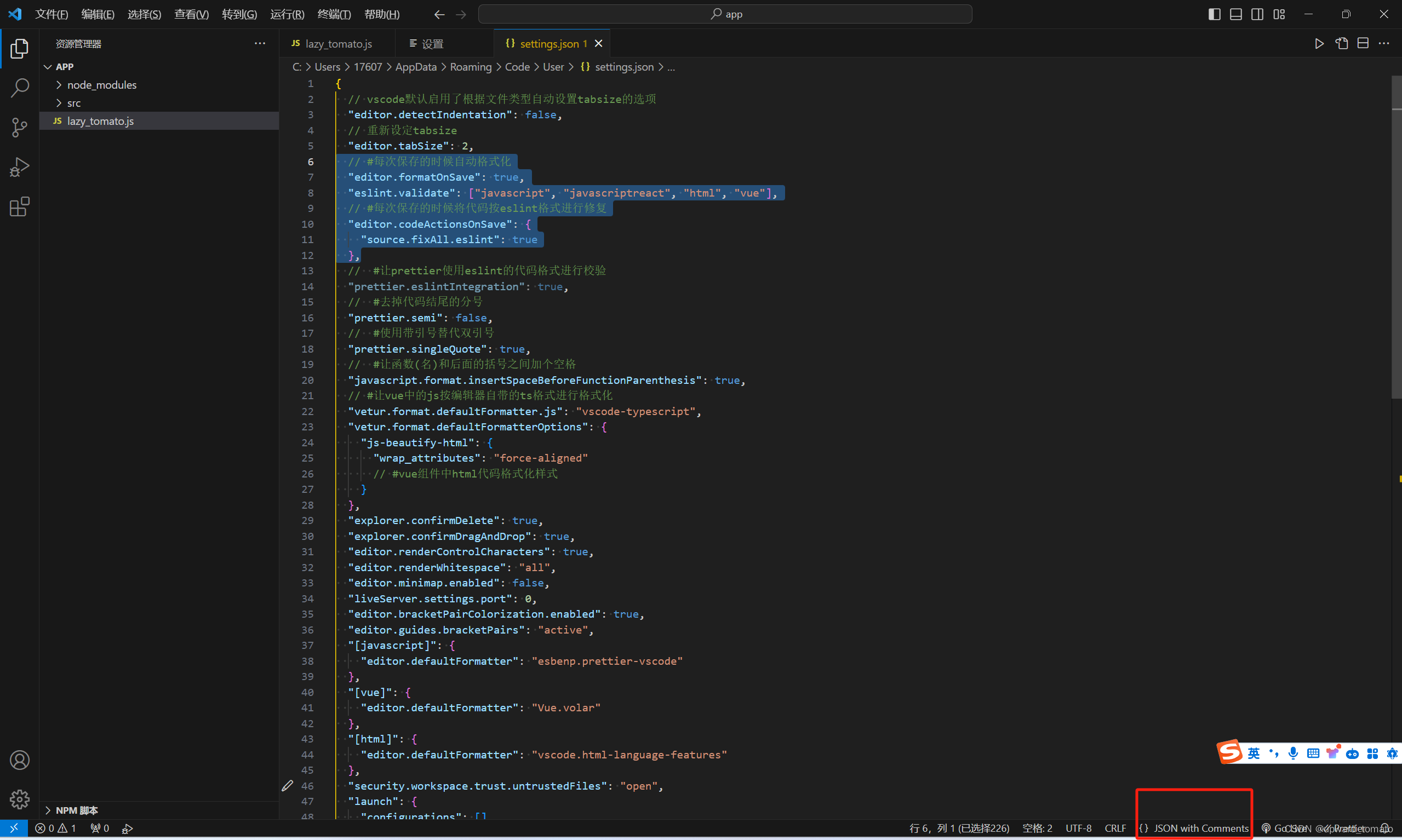This screenshot has height=840, width=1402.
Task: Change language mode via JSON with Comments
Action: click(x=1195, y=827)
